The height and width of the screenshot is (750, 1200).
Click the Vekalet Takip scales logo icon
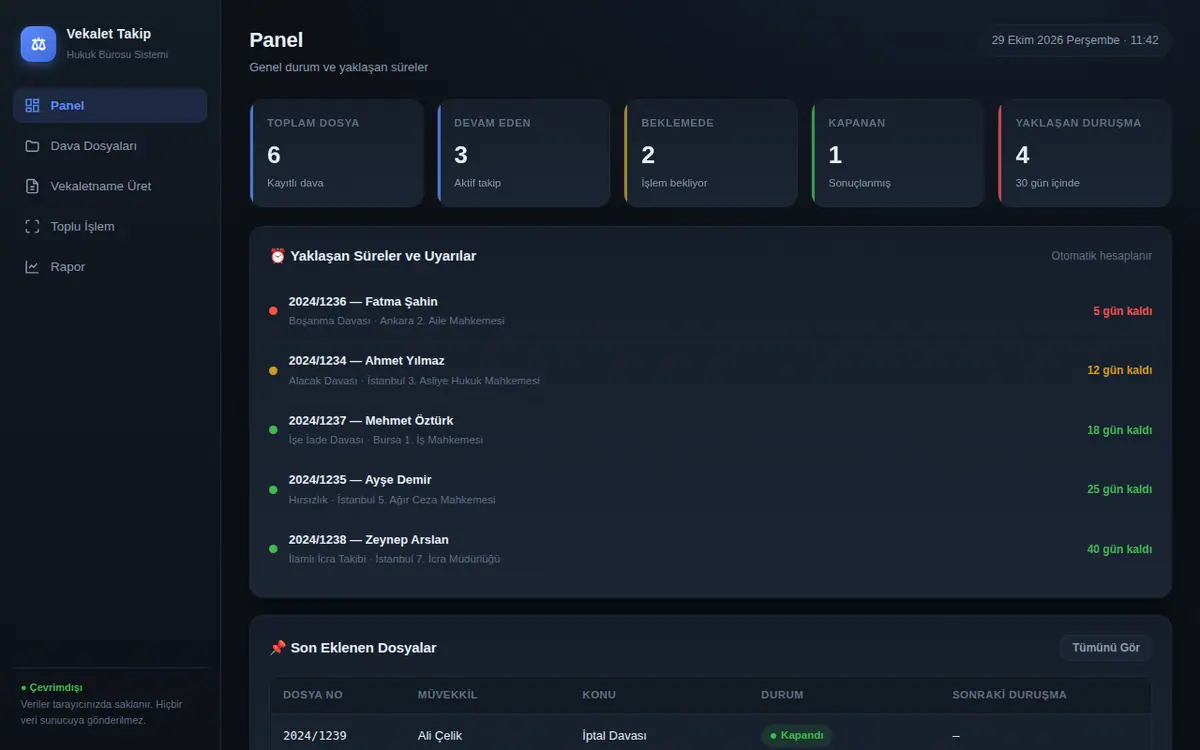pyautogui.click(x=38, y=44)
